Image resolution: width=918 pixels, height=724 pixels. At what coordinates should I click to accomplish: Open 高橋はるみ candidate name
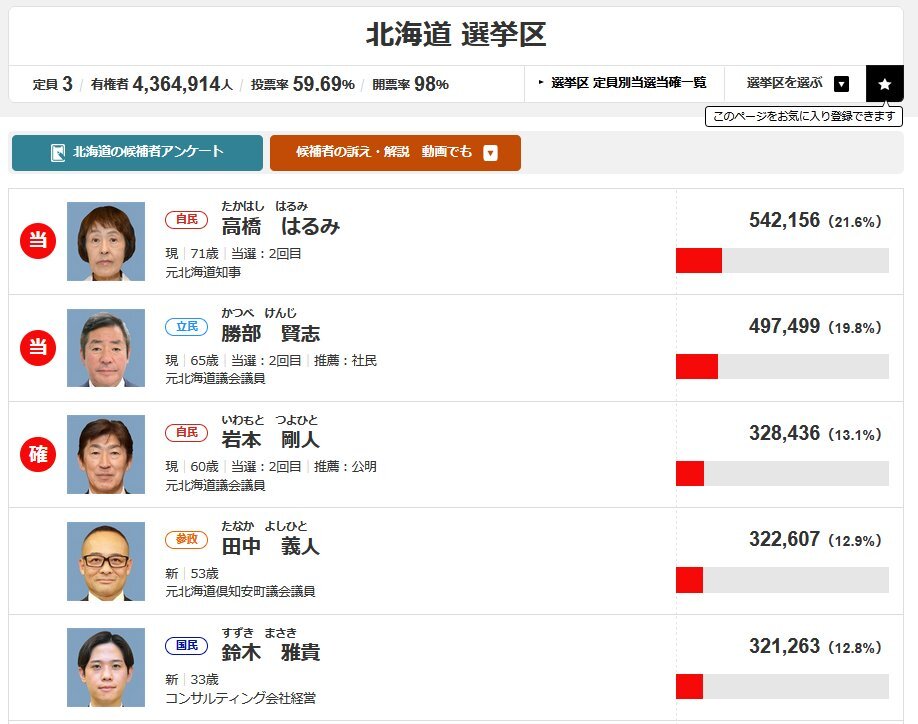coord(280,226)
